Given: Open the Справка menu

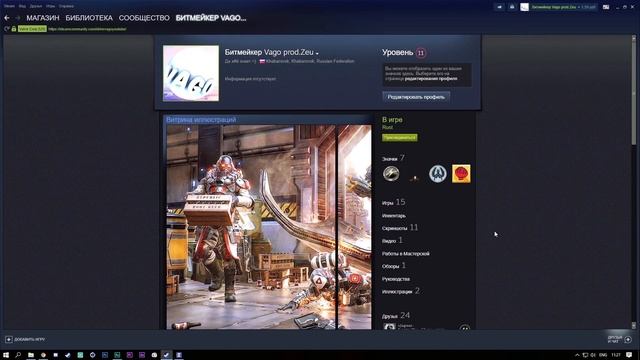Looking at the screenshot, I should [x=66, y=6].
